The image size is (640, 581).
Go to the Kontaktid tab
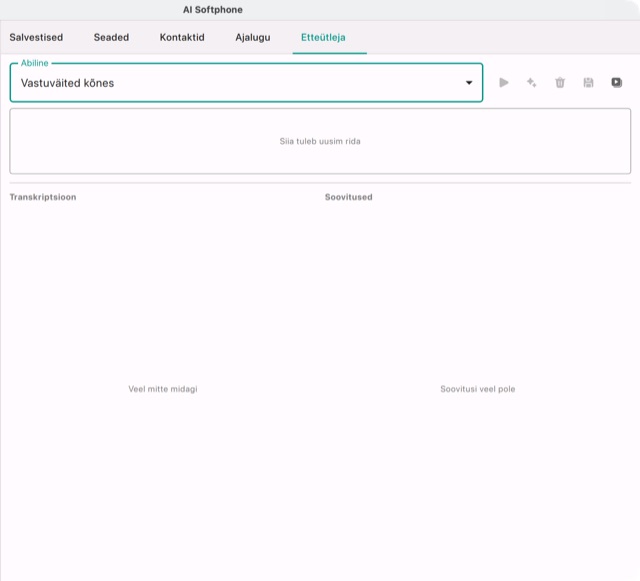point(182,37)
